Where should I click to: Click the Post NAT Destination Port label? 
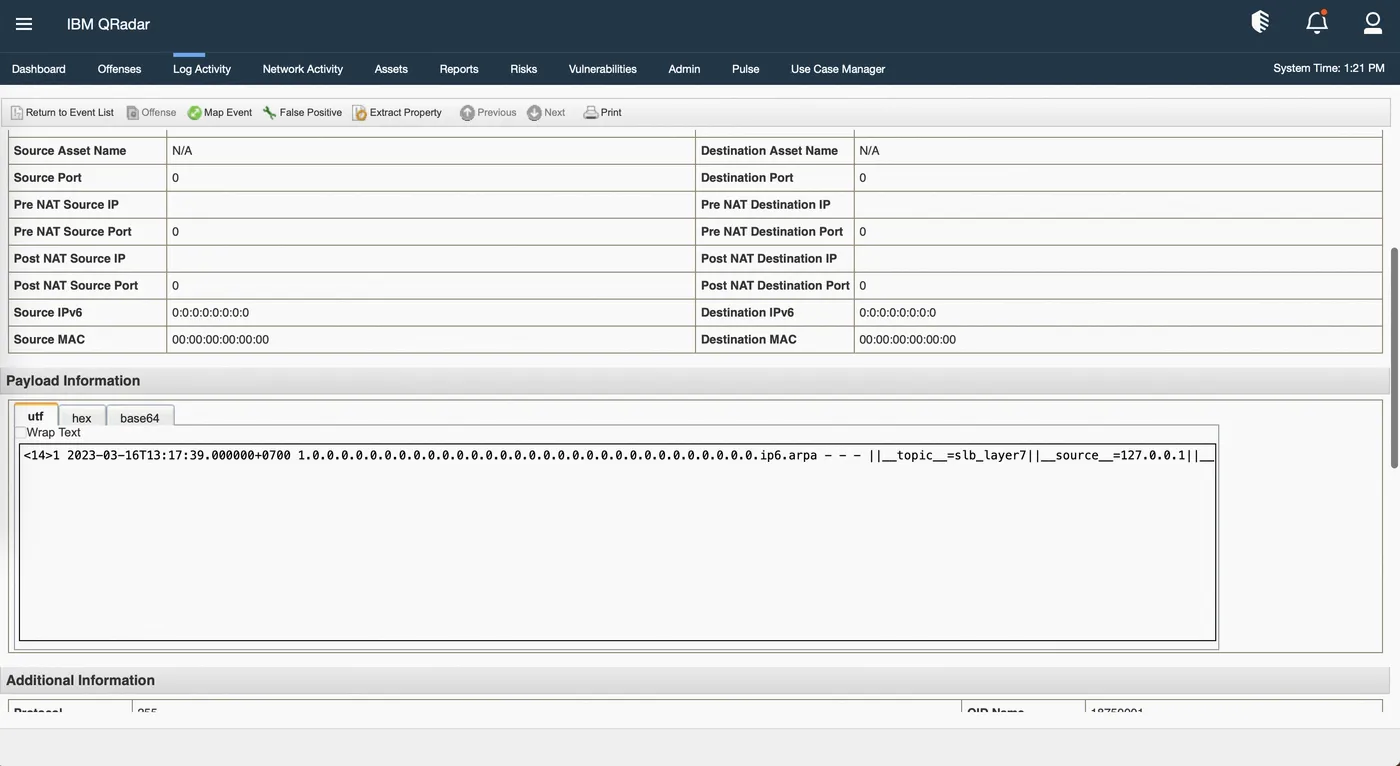click(775, 286)
